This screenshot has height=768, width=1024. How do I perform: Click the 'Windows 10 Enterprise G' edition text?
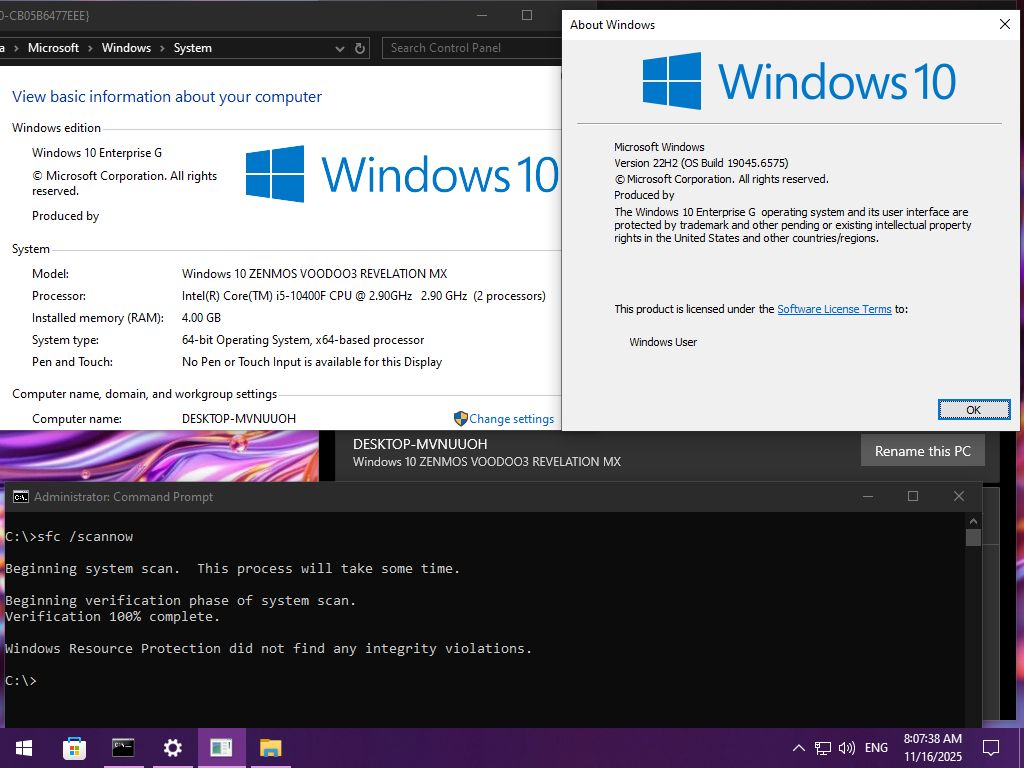coord(97,153)
